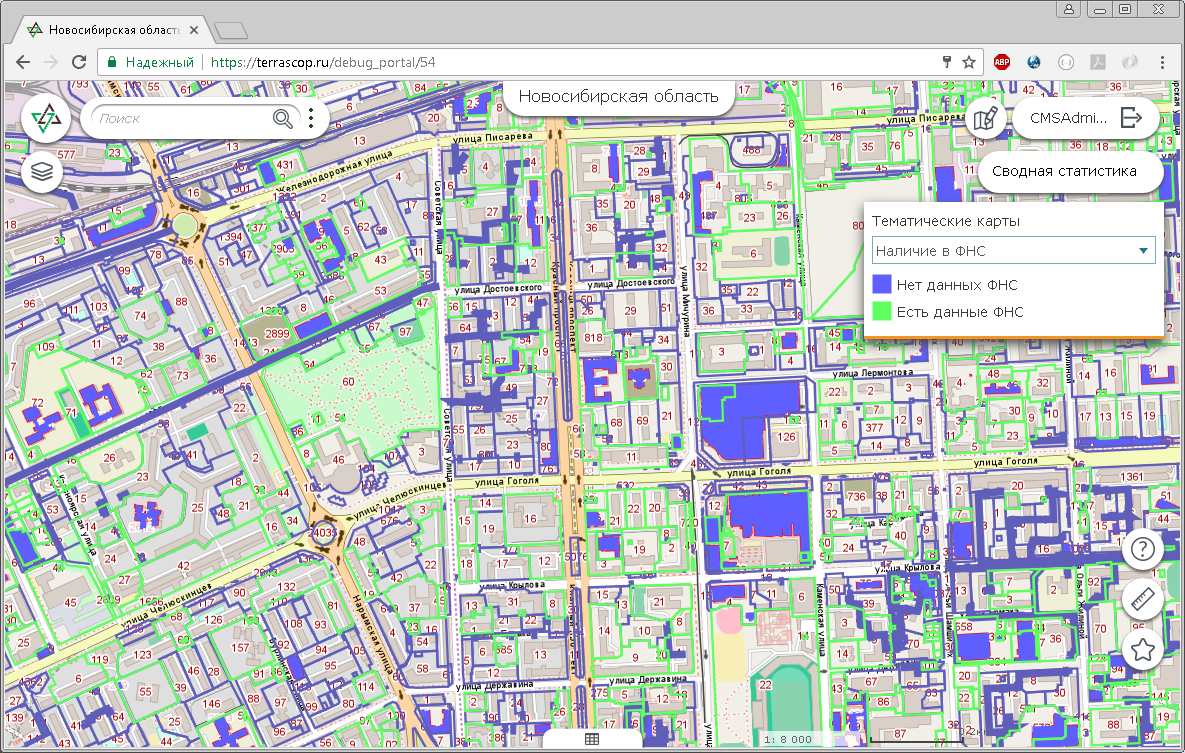Image resolution: width=1185 pixels, height=753 pixels.
Task: Open the help question mark button
Action: [x=1142, y=548]
